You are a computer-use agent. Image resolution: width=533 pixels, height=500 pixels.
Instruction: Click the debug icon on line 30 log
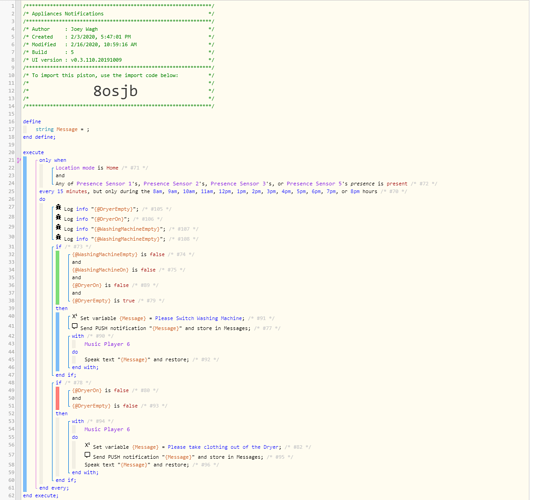coord(58,237)
